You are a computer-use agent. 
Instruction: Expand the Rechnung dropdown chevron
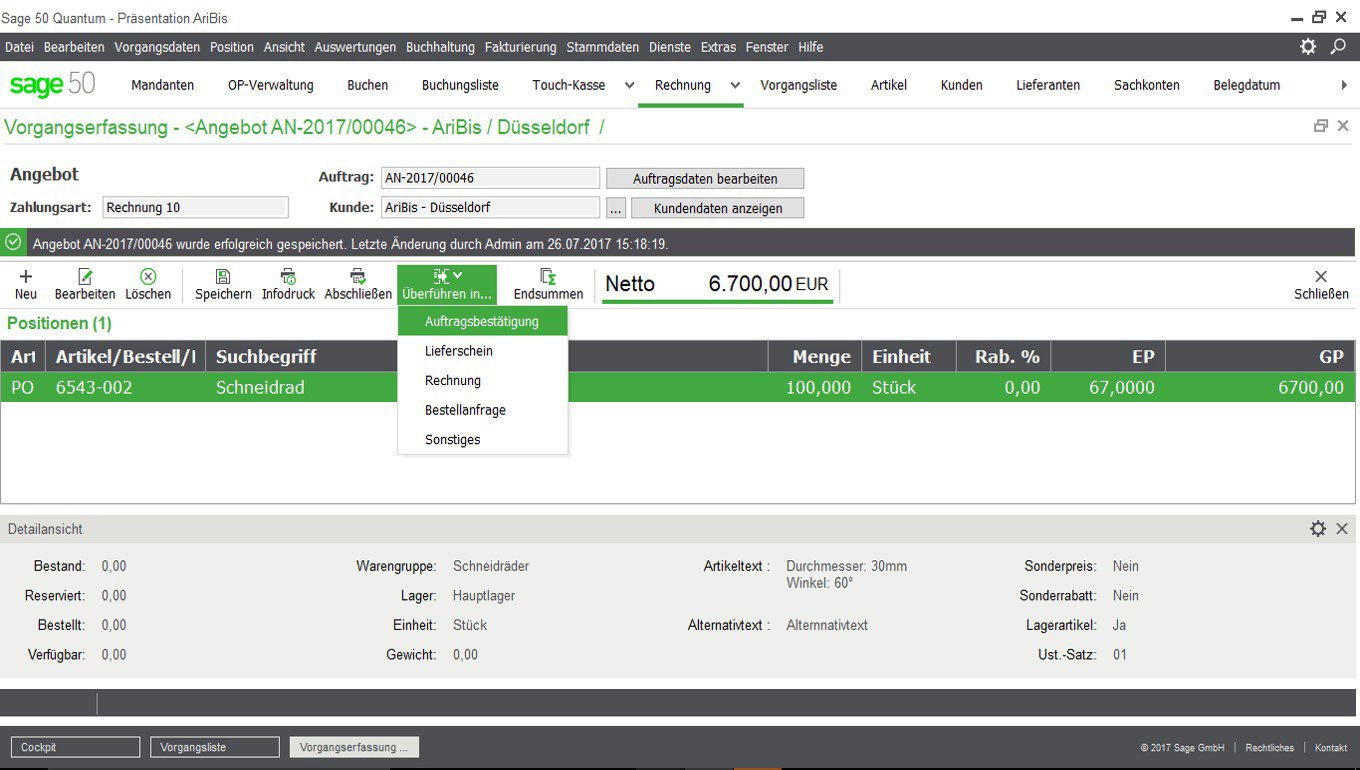[735, 85]
